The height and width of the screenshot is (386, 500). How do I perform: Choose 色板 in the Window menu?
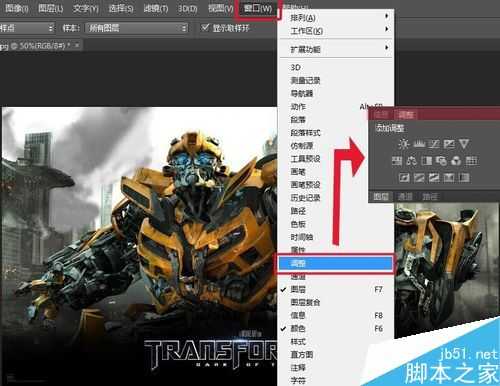[x=336, y=224]
